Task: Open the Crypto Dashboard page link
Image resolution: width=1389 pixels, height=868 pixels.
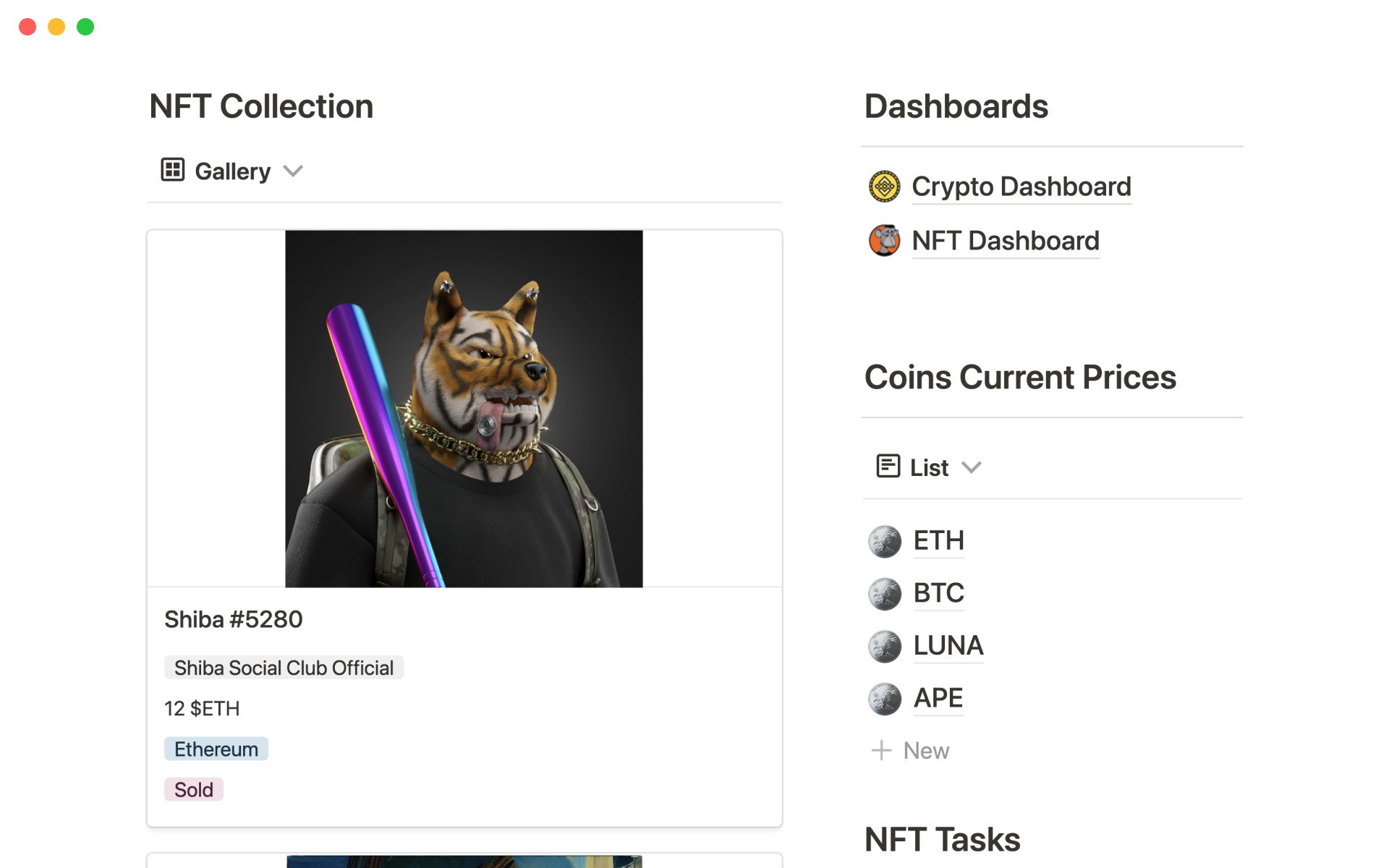Action: click(x=1021, y=187)
